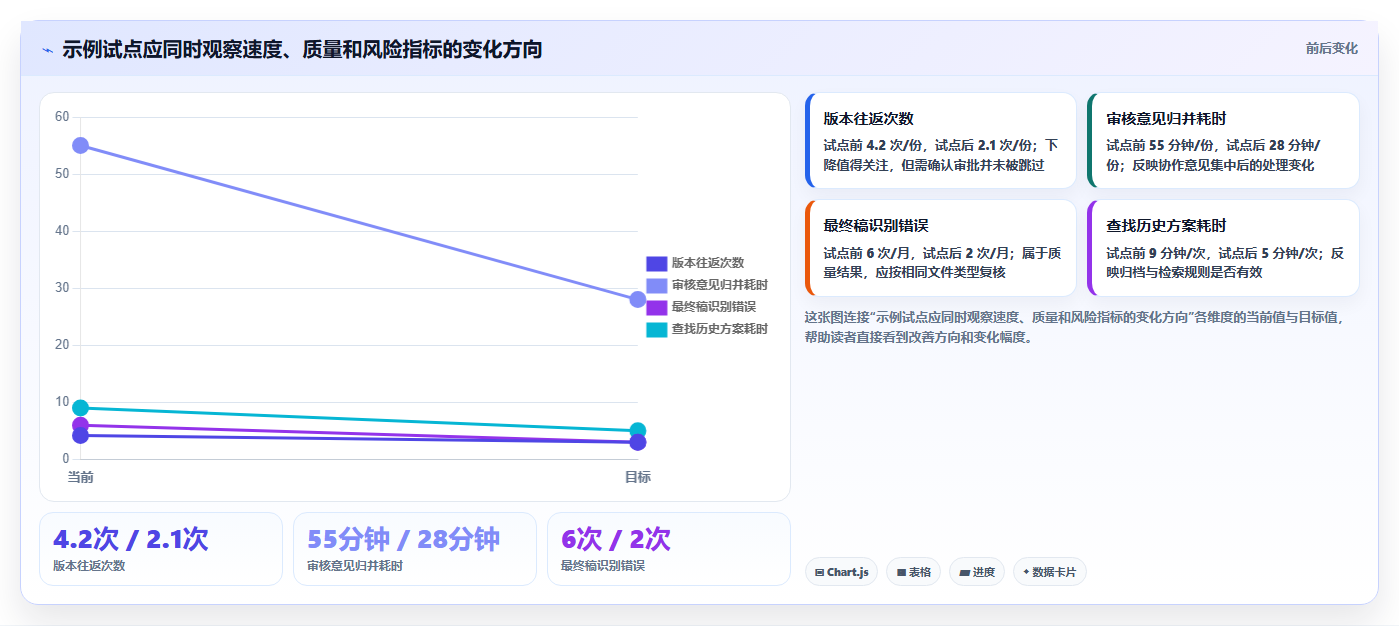
Task: Click the 数据卡片 tag chip
Action: 1050,572
